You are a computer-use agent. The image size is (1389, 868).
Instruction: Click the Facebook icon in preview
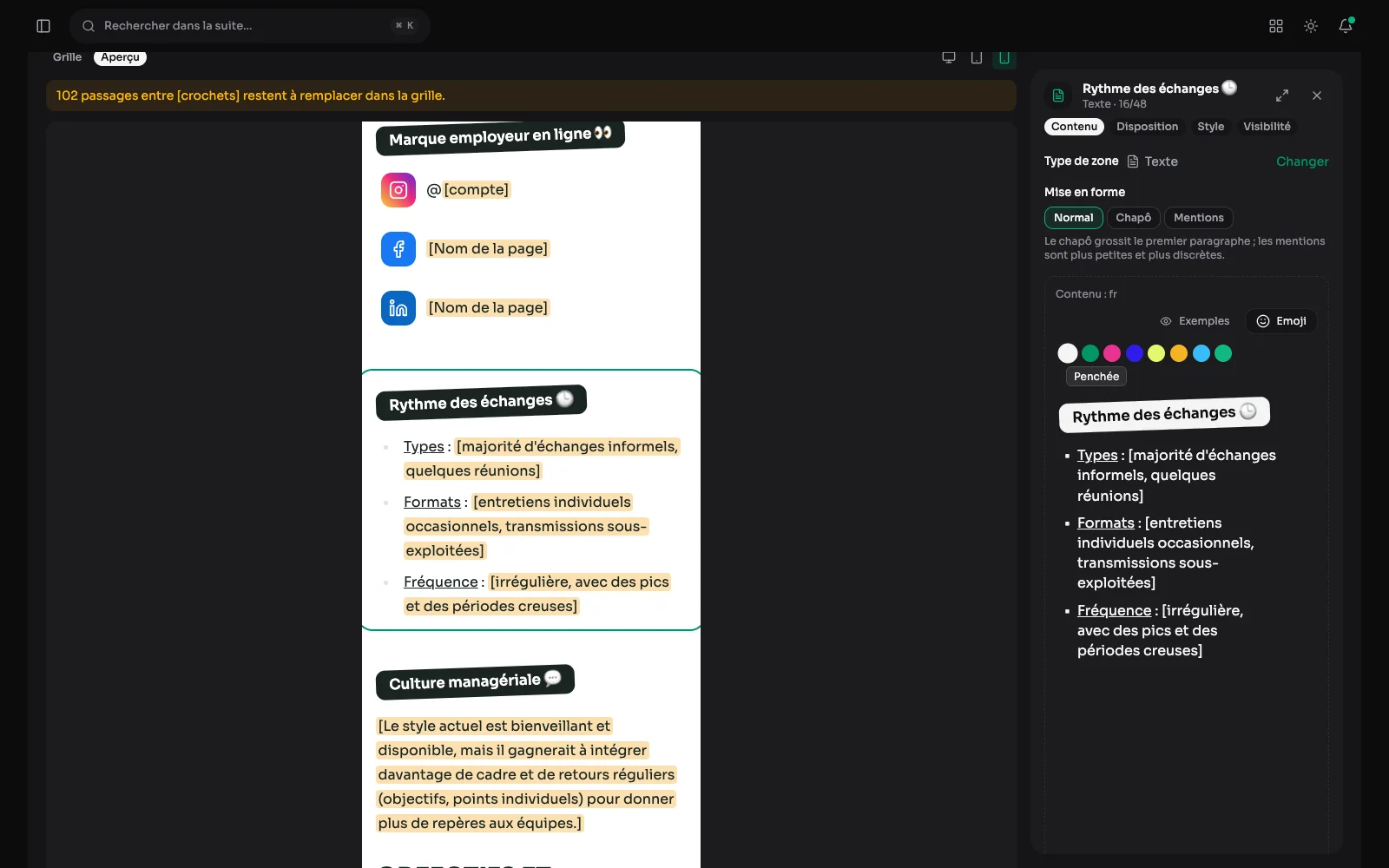[398, 249]
